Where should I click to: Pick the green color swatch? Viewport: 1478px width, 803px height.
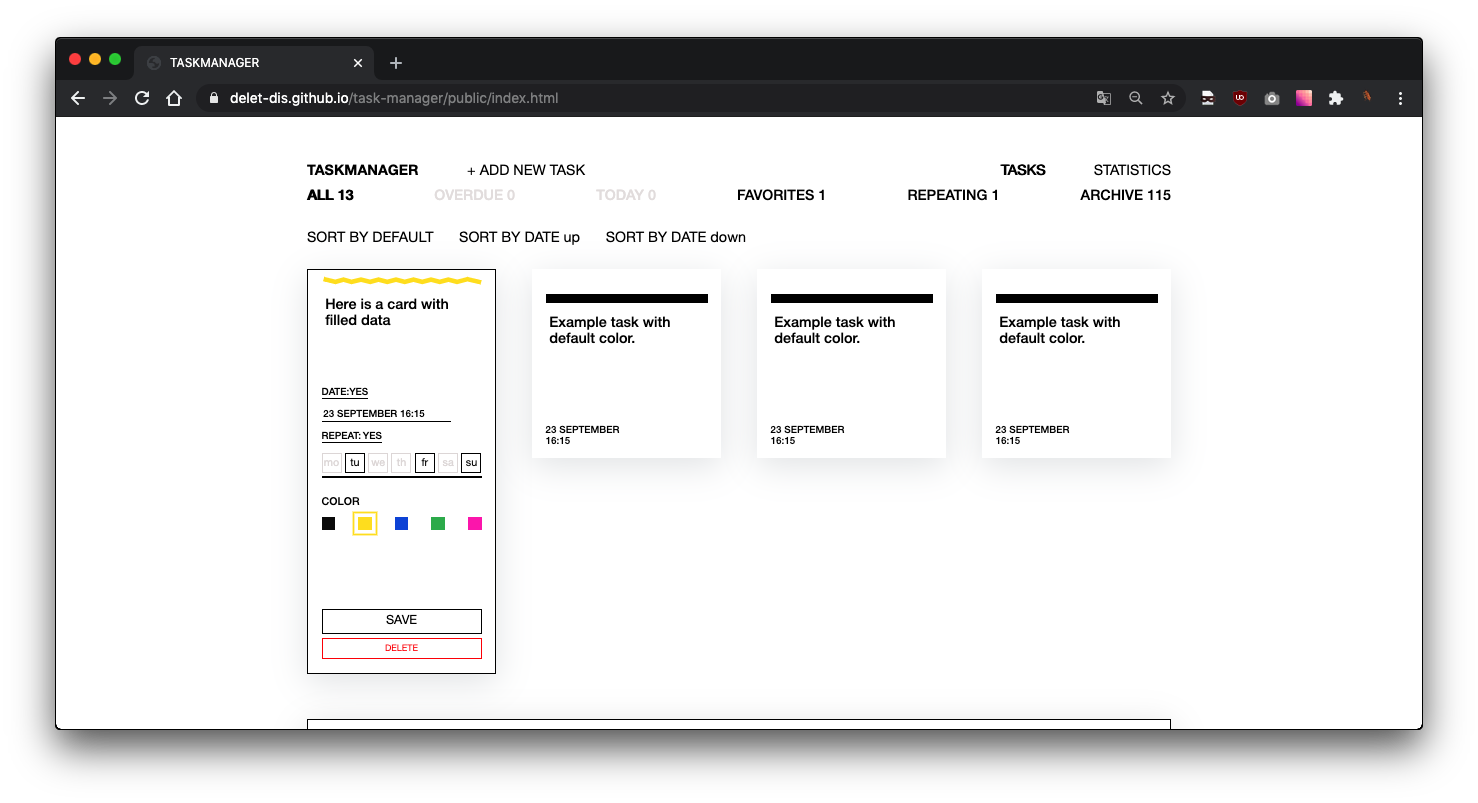(438, 523)
